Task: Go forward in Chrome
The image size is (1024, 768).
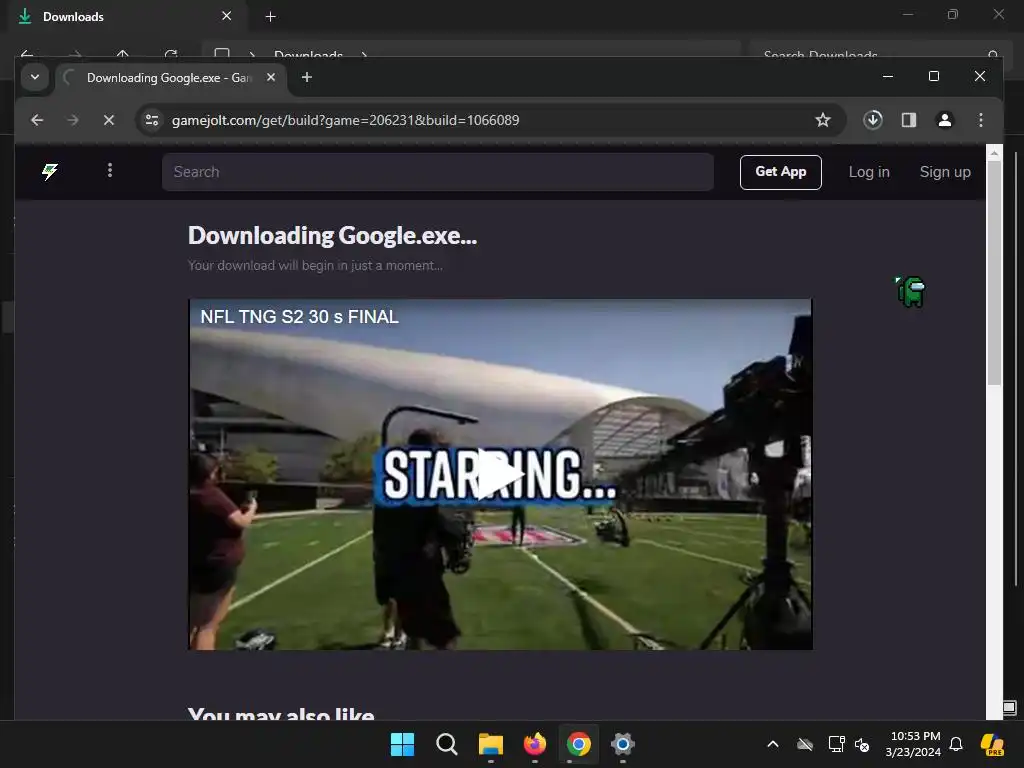Action: point(73,120)
